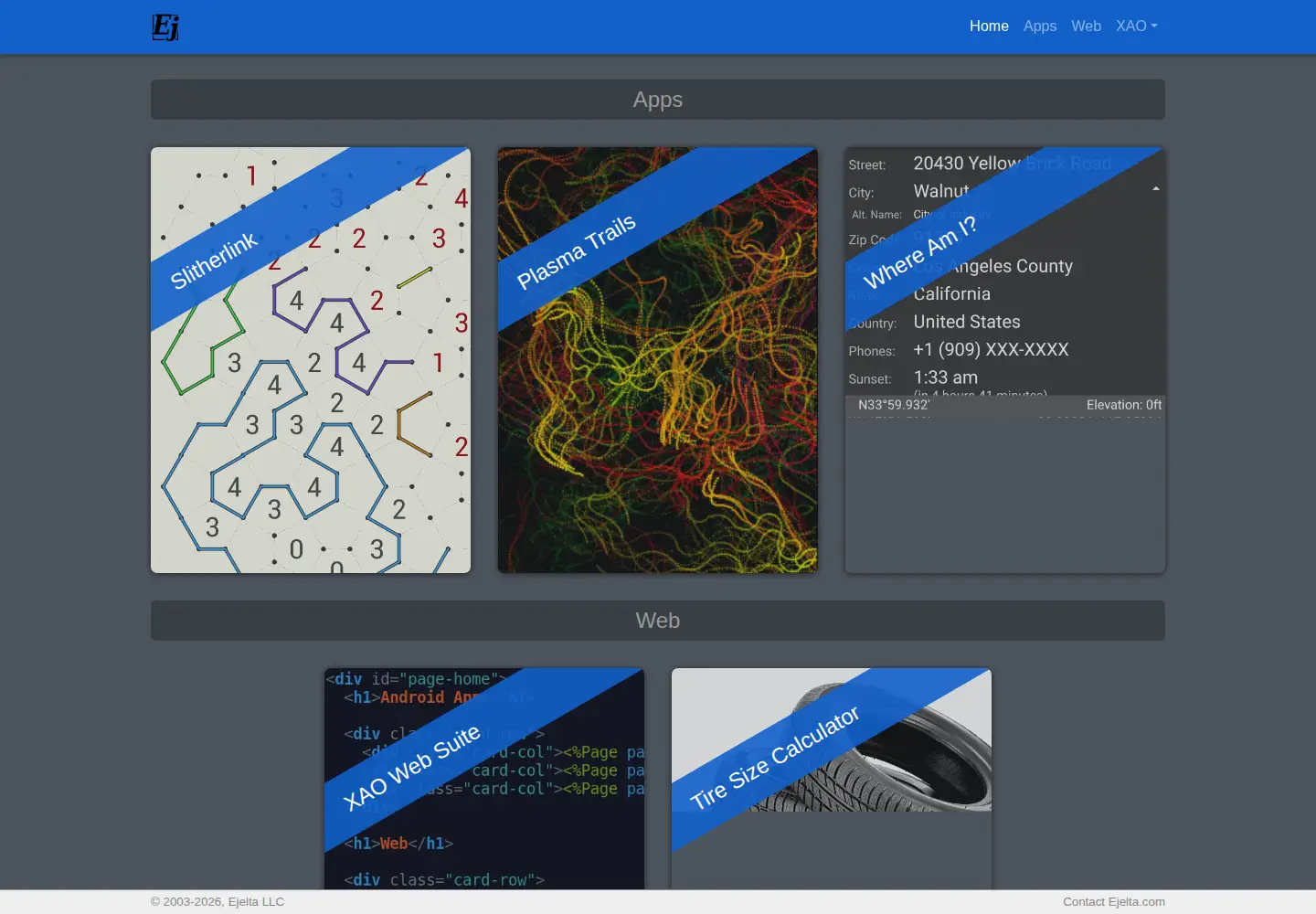Image resolution: width=1316 pixels, height=914 pixels.
Task: Click the Ej logo in the navbar
Action: tap(165, 27)
